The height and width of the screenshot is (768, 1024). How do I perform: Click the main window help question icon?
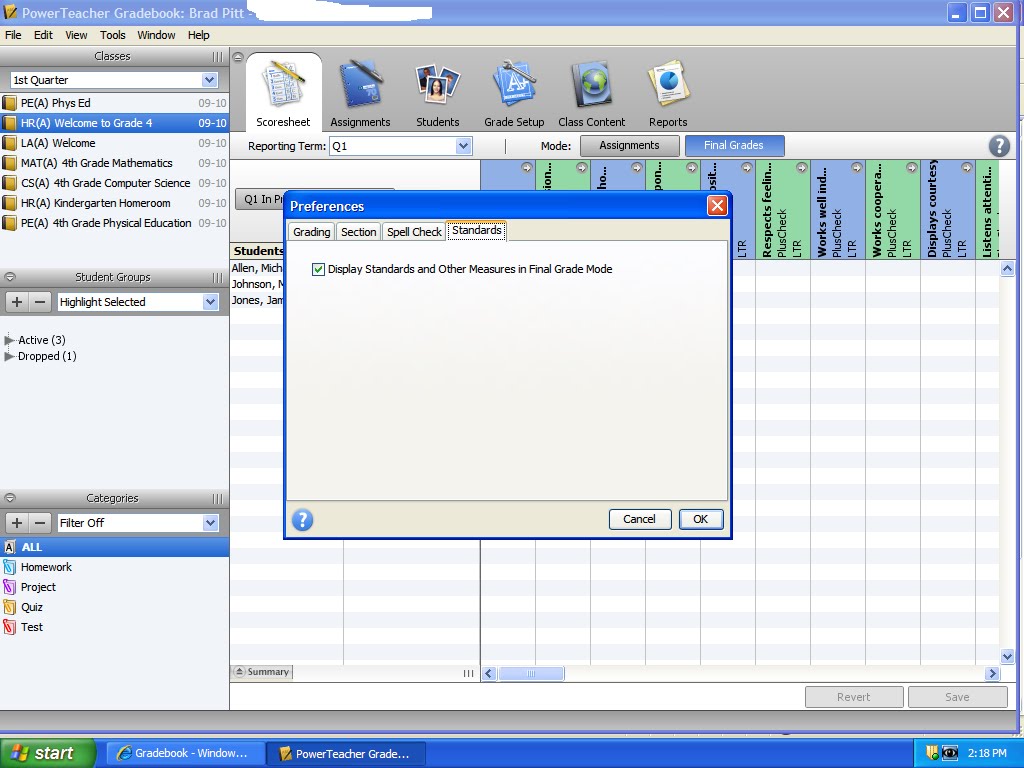pyautogui.click(x=999, y=146)
